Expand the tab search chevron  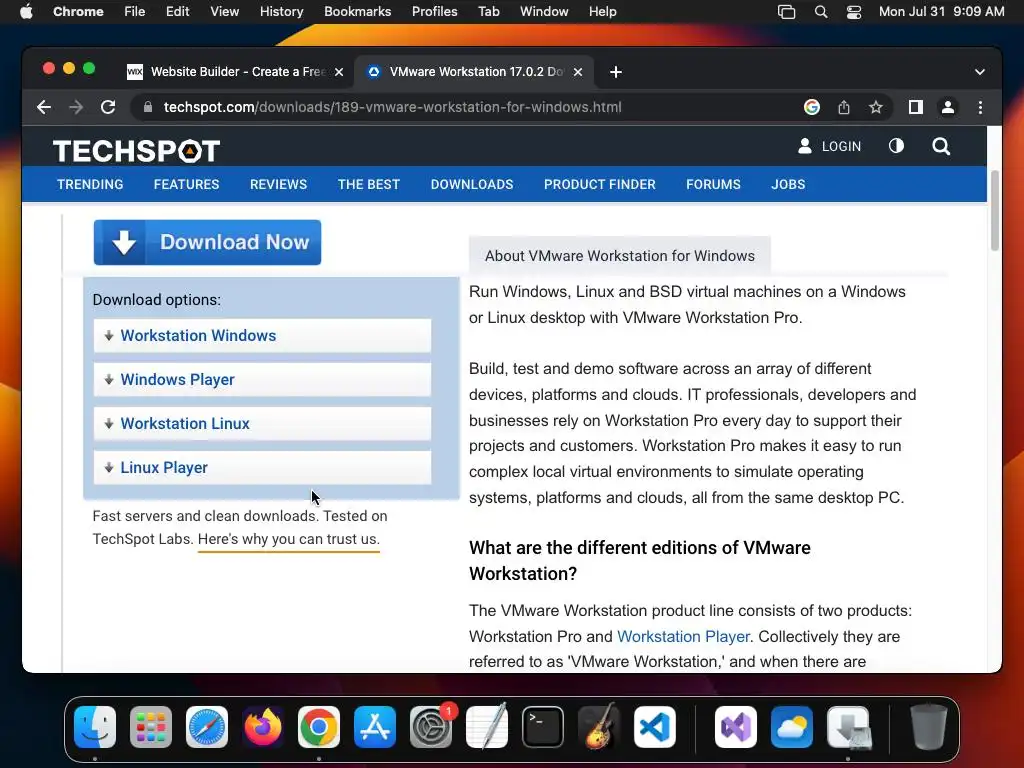[x=980, y=72]
